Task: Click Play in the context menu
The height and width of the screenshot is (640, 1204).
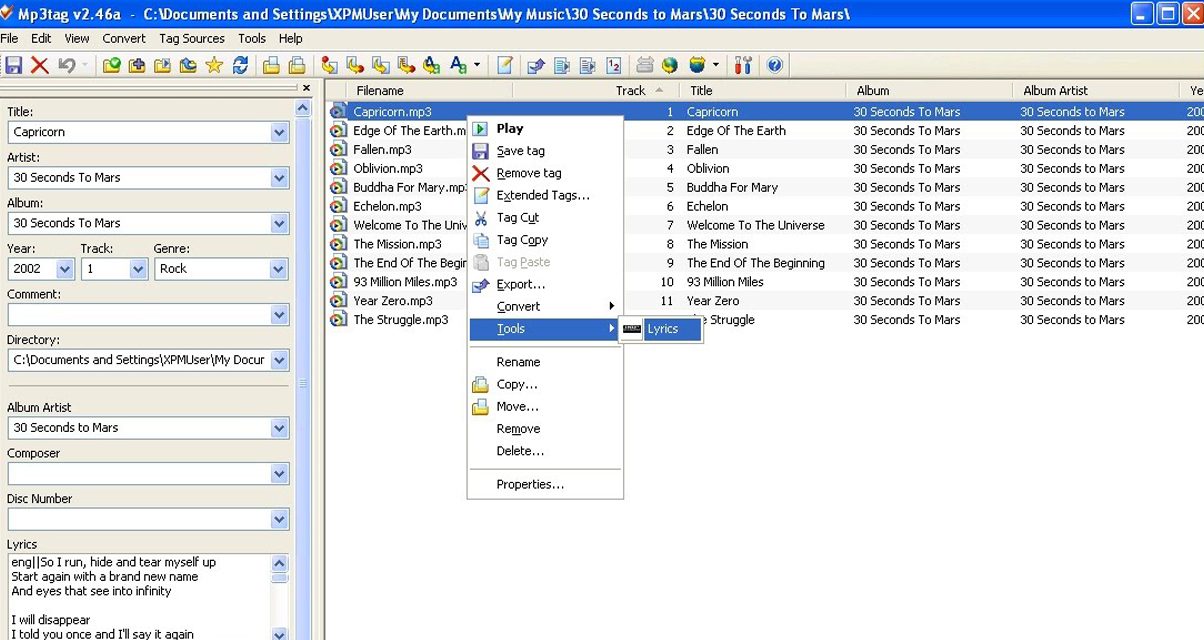Action: (545, 128)
